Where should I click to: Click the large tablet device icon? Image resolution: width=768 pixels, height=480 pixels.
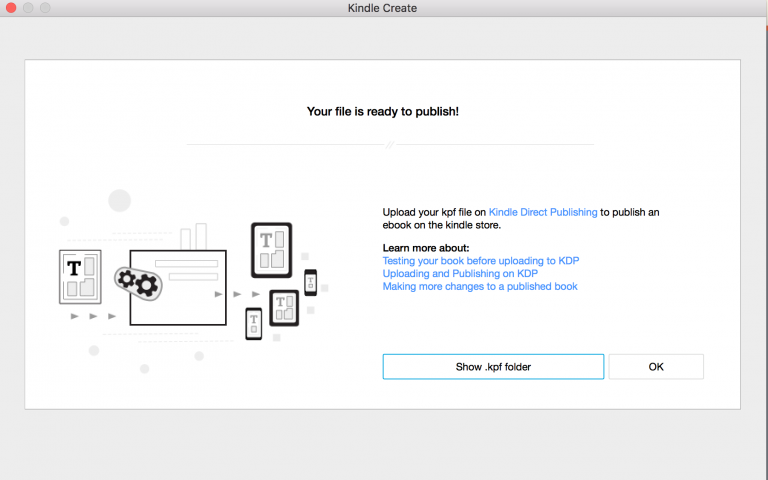(270, 250)
